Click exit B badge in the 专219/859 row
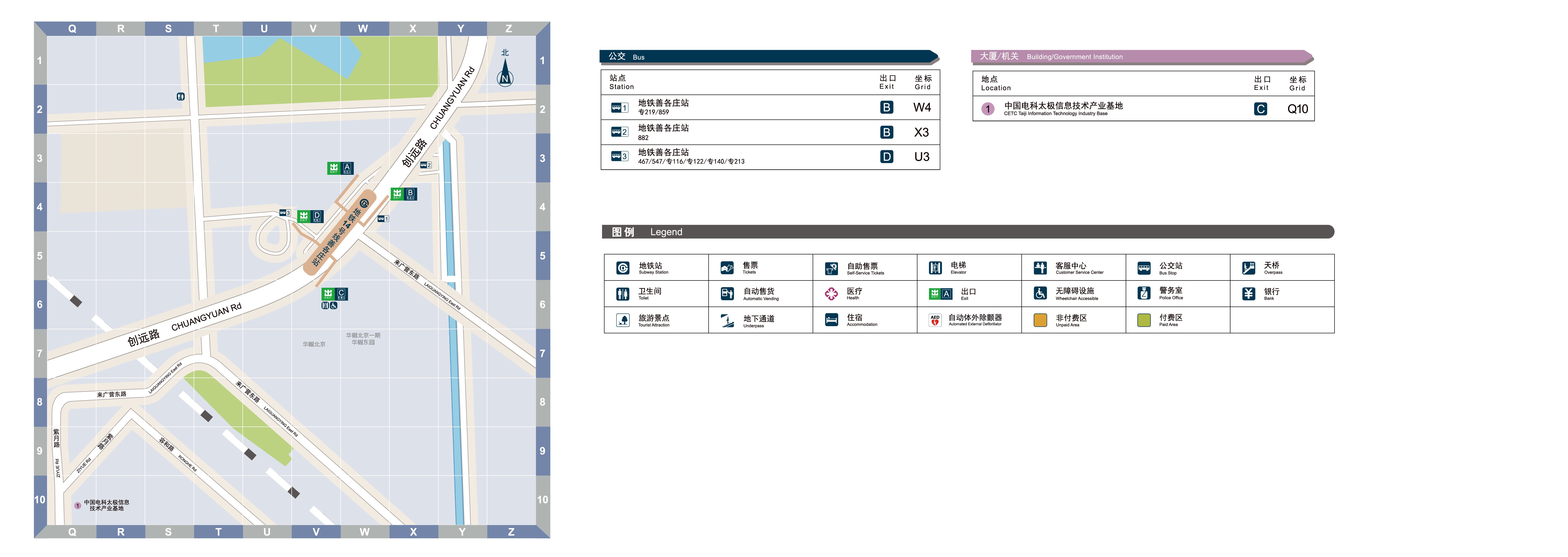The image size is (1568, 557). [x=887, y=108]
